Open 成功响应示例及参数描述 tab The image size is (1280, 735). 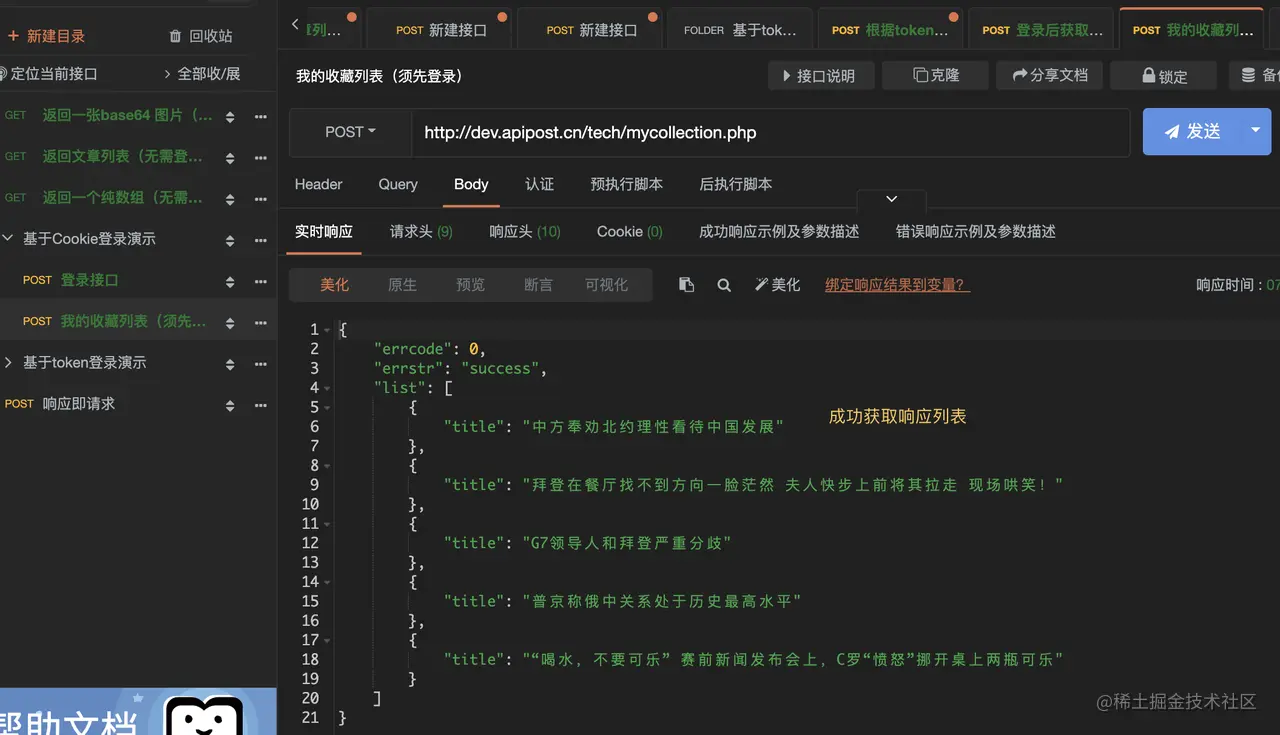coord(779,231)
